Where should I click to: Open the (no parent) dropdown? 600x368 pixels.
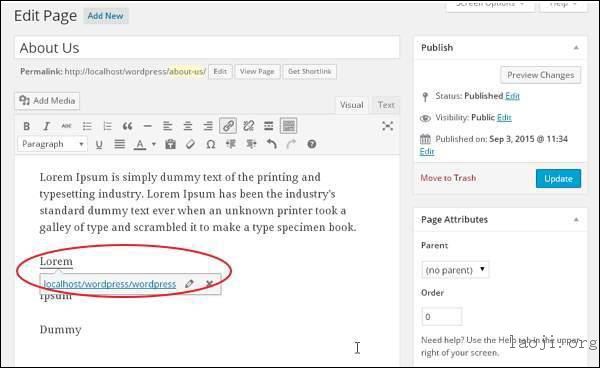[455, 270]
